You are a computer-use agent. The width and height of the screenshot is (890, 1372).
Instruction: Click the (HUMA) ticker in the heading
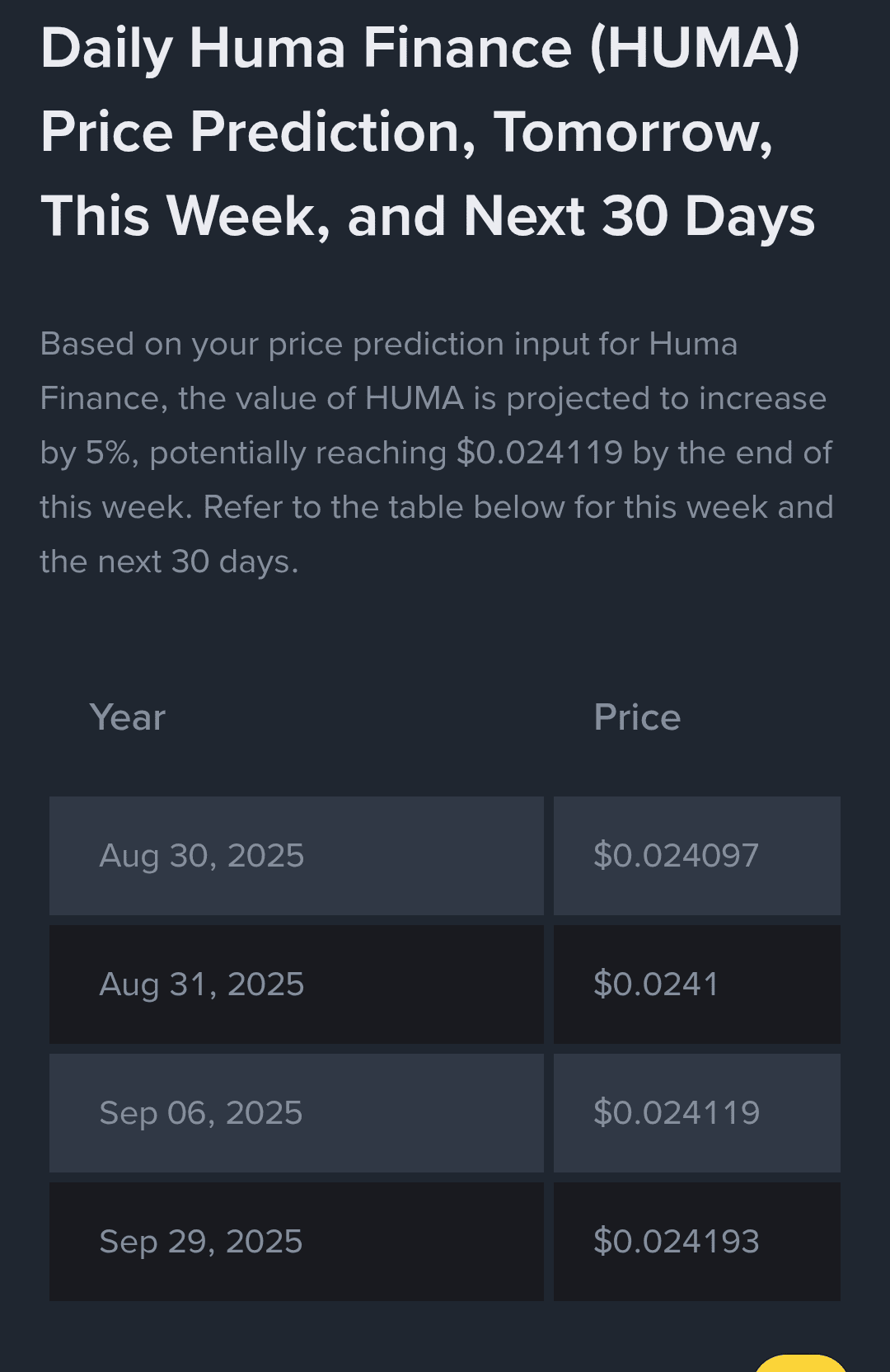coord(694,48)
